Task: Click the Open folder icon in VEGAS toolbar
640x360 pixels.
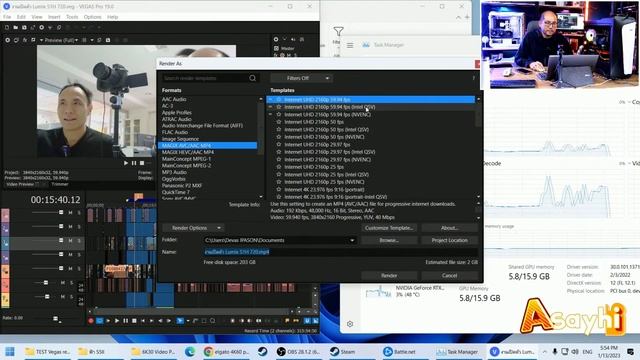Action: (16, 27)
